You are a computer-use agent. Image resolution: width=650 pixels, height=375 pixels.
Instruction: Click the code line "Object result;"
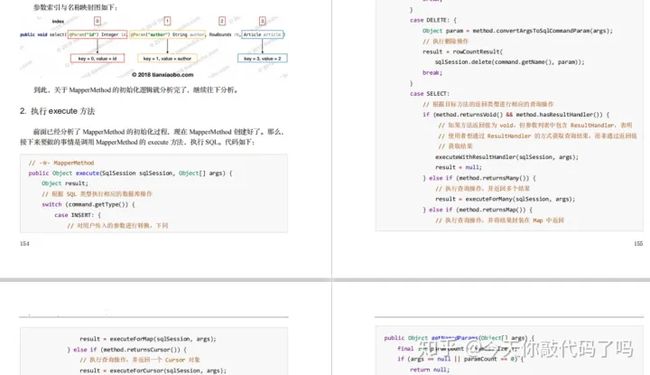[65, 183]
